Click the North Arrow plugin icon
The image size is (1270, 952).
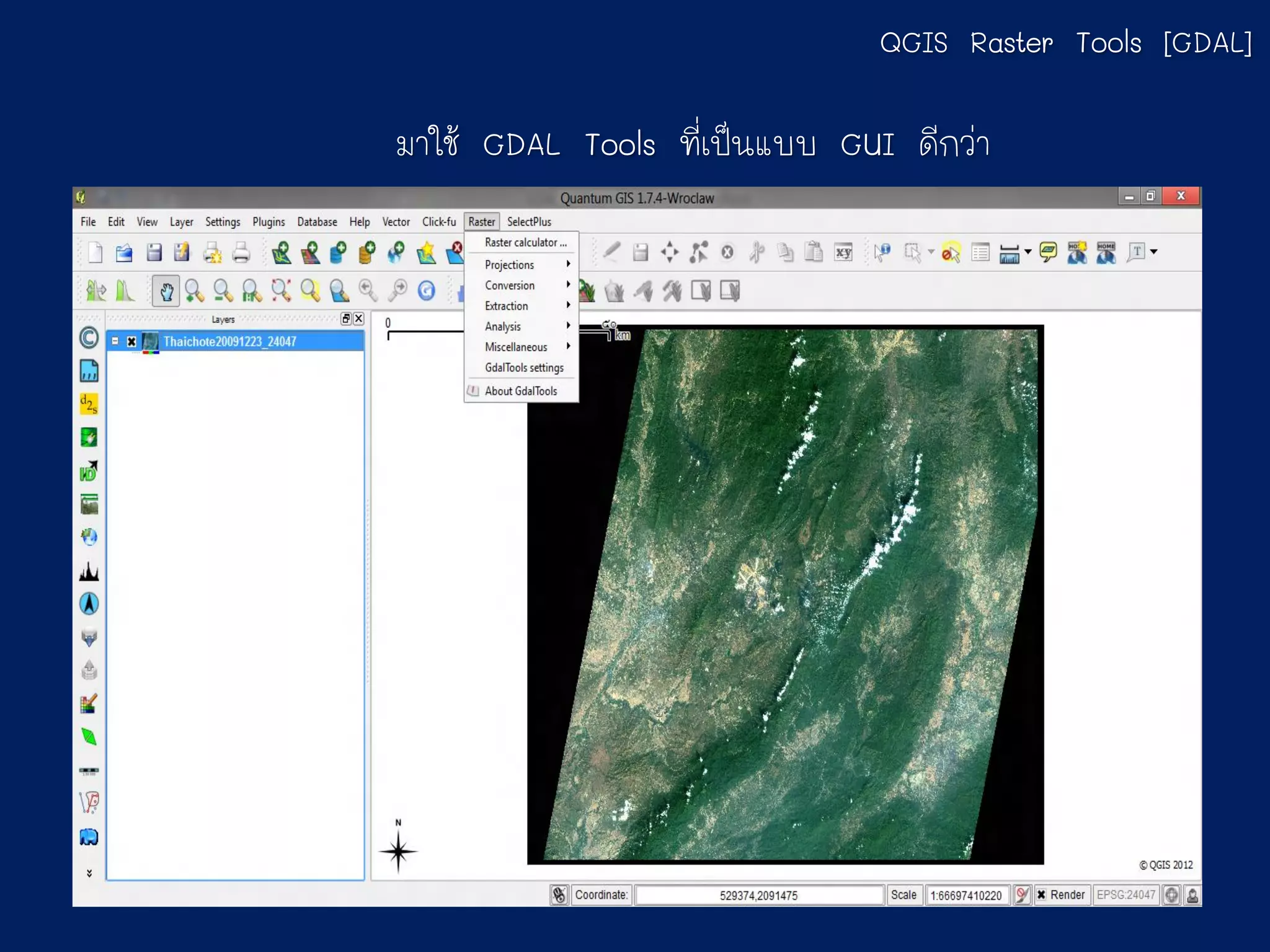click(x=89, y=603)
